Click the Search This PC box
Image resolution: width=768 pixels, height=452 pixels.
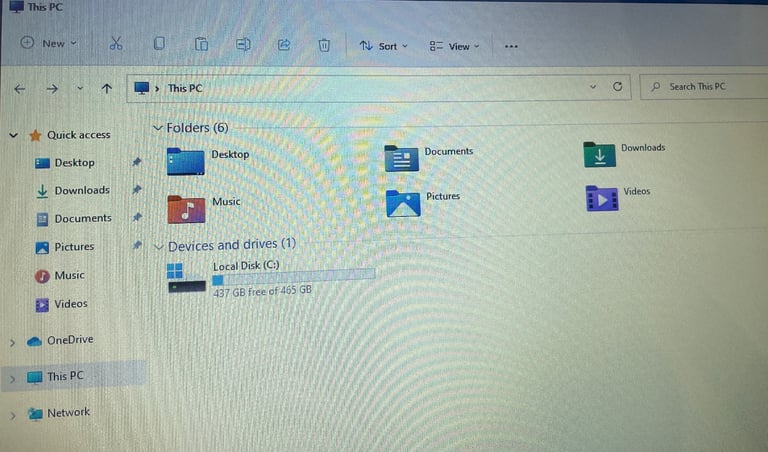click(x=704, y=87)
